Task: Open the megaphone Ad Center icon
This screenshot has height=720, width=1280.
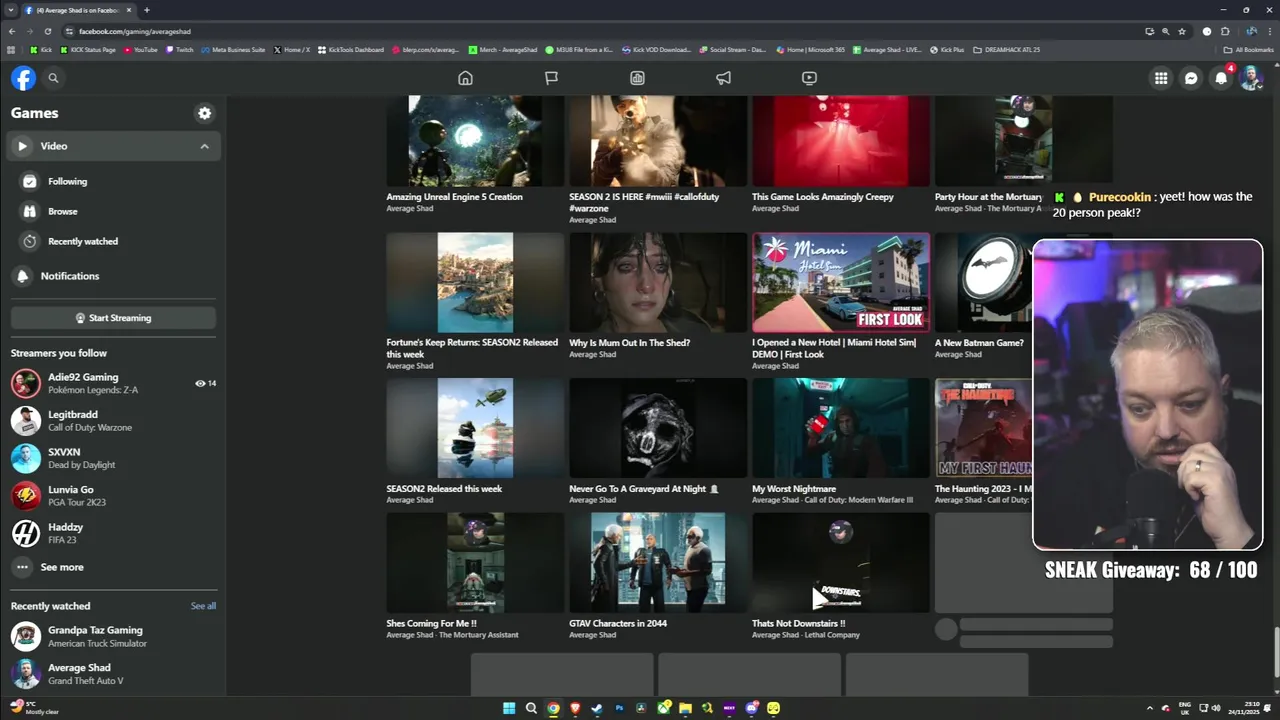Action: click(723, 78)
